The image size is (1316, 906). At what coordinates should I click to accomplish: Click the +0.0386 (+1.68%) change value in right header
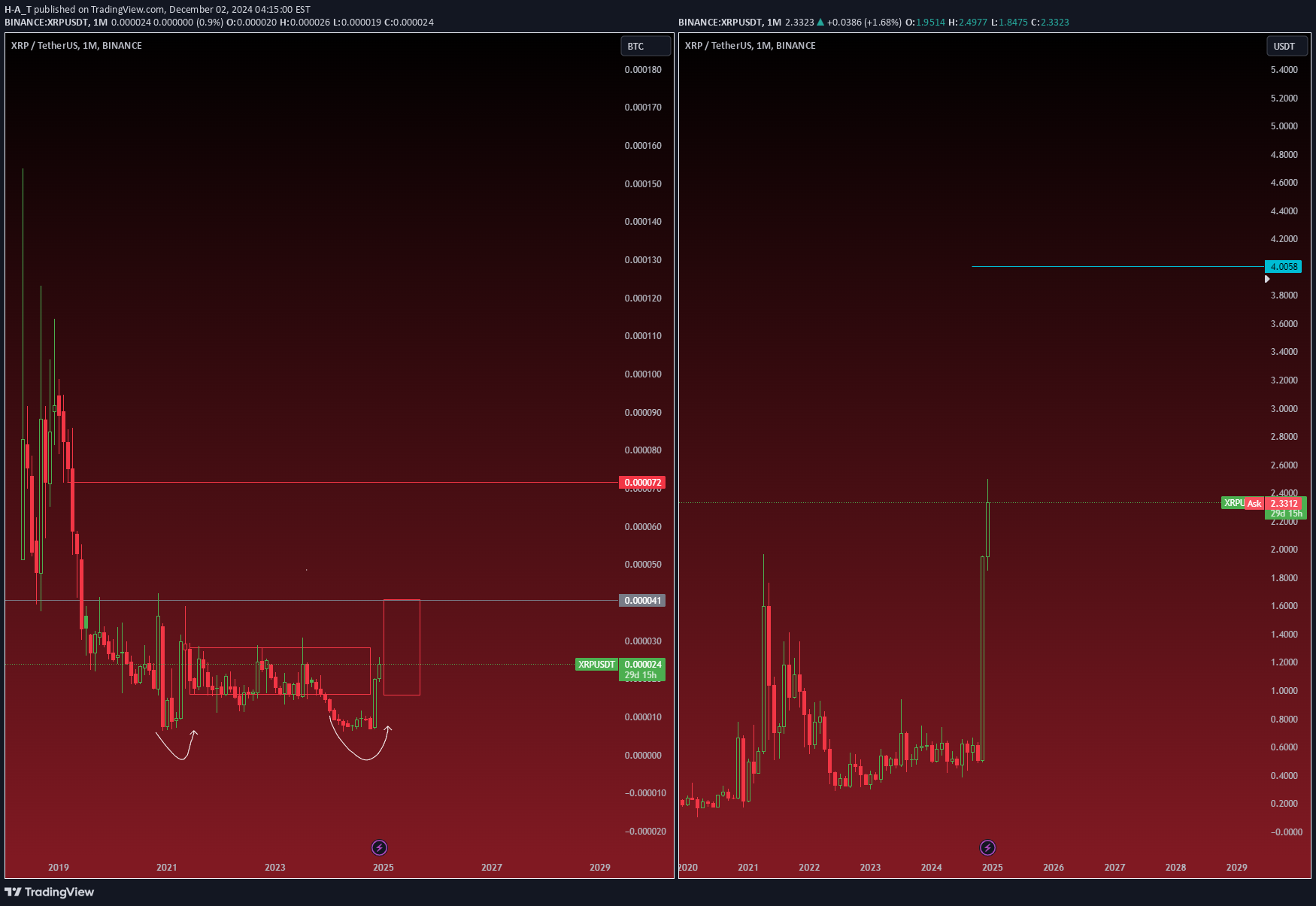pos(864,22)
